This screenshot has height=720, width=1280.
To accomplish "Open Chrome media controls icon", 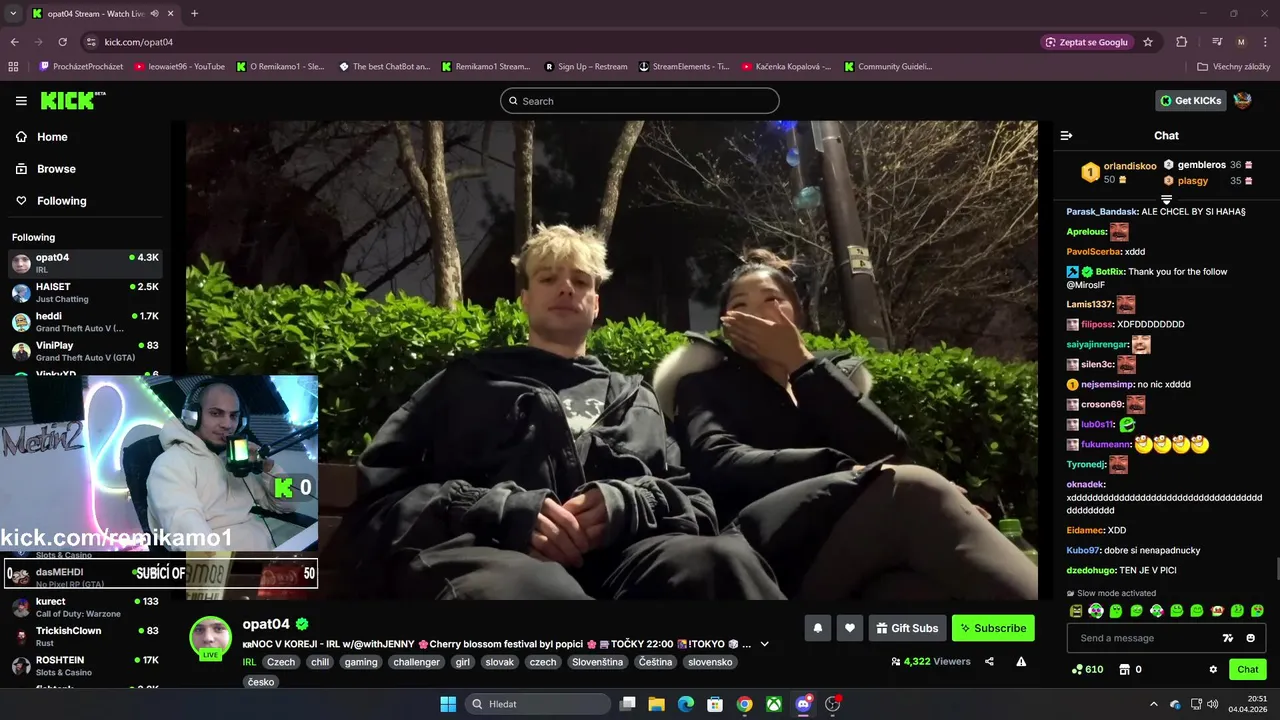I will 1217,42.
